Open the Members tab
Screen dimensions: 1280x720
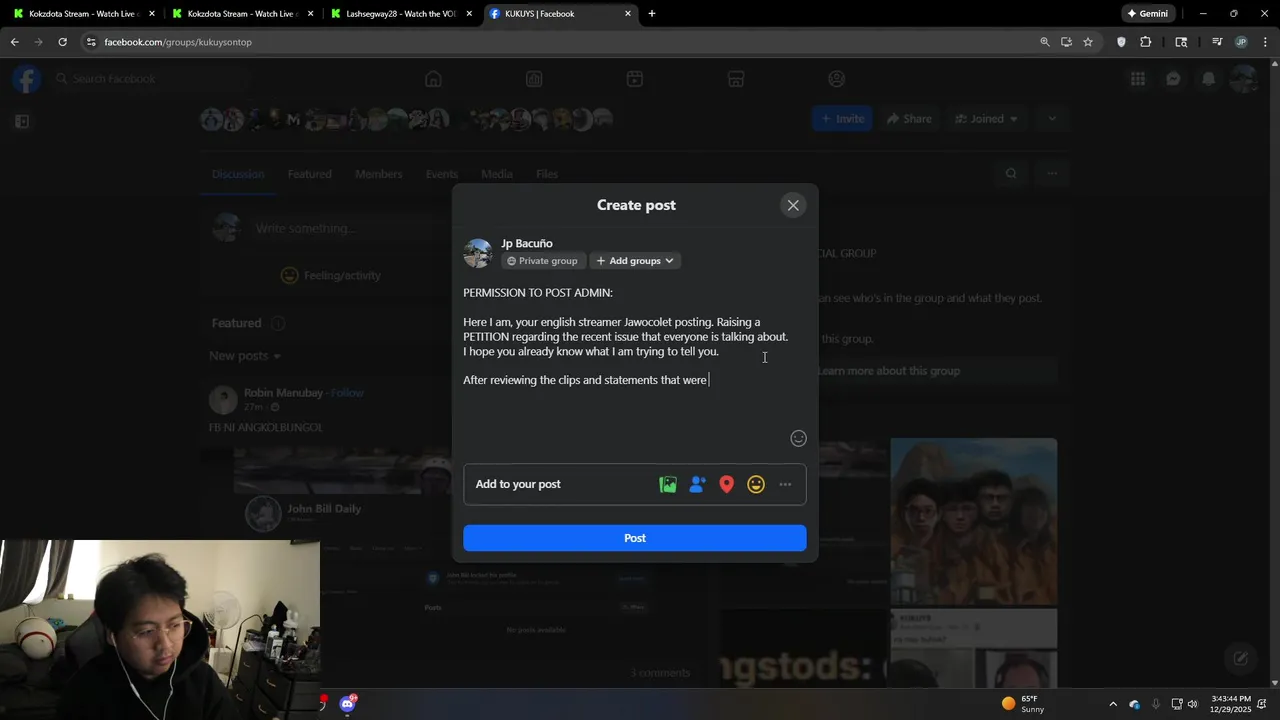(x=378, y=174)
